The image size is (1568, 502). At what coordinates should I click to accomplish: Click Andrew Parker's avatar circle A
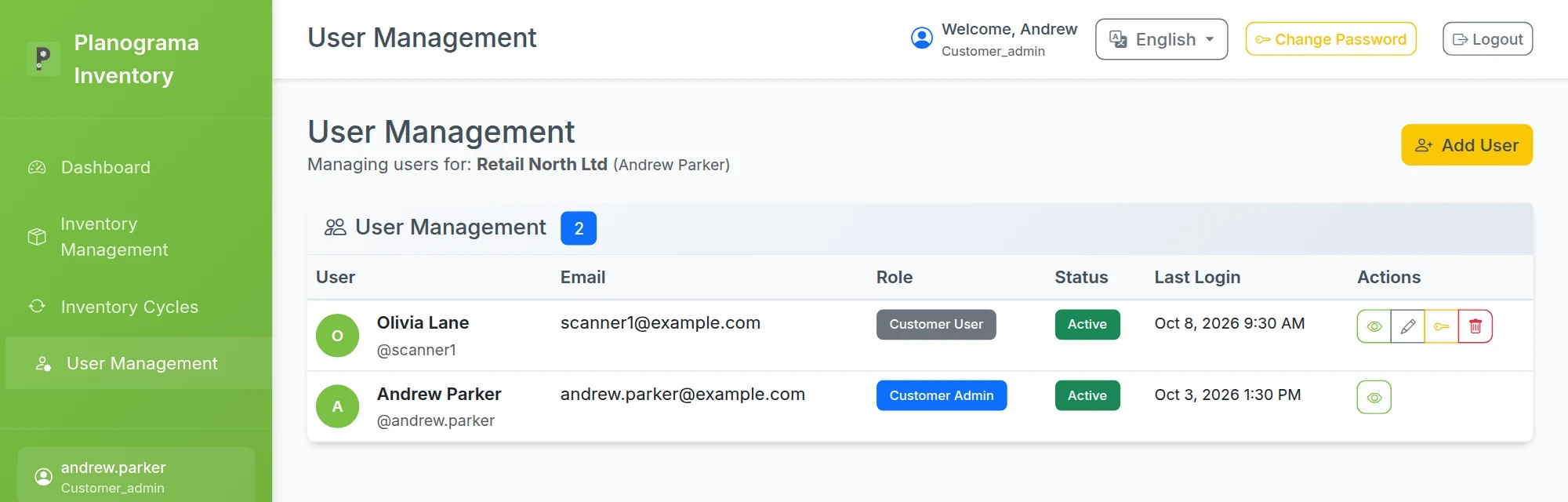337,406
